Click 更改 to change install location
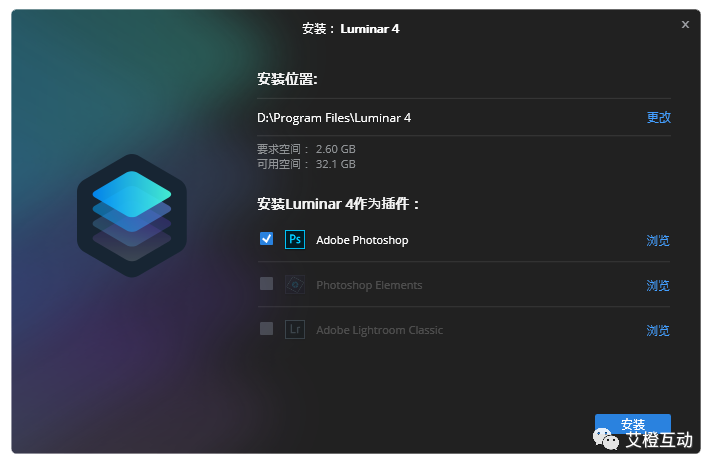 pos(658,117)
